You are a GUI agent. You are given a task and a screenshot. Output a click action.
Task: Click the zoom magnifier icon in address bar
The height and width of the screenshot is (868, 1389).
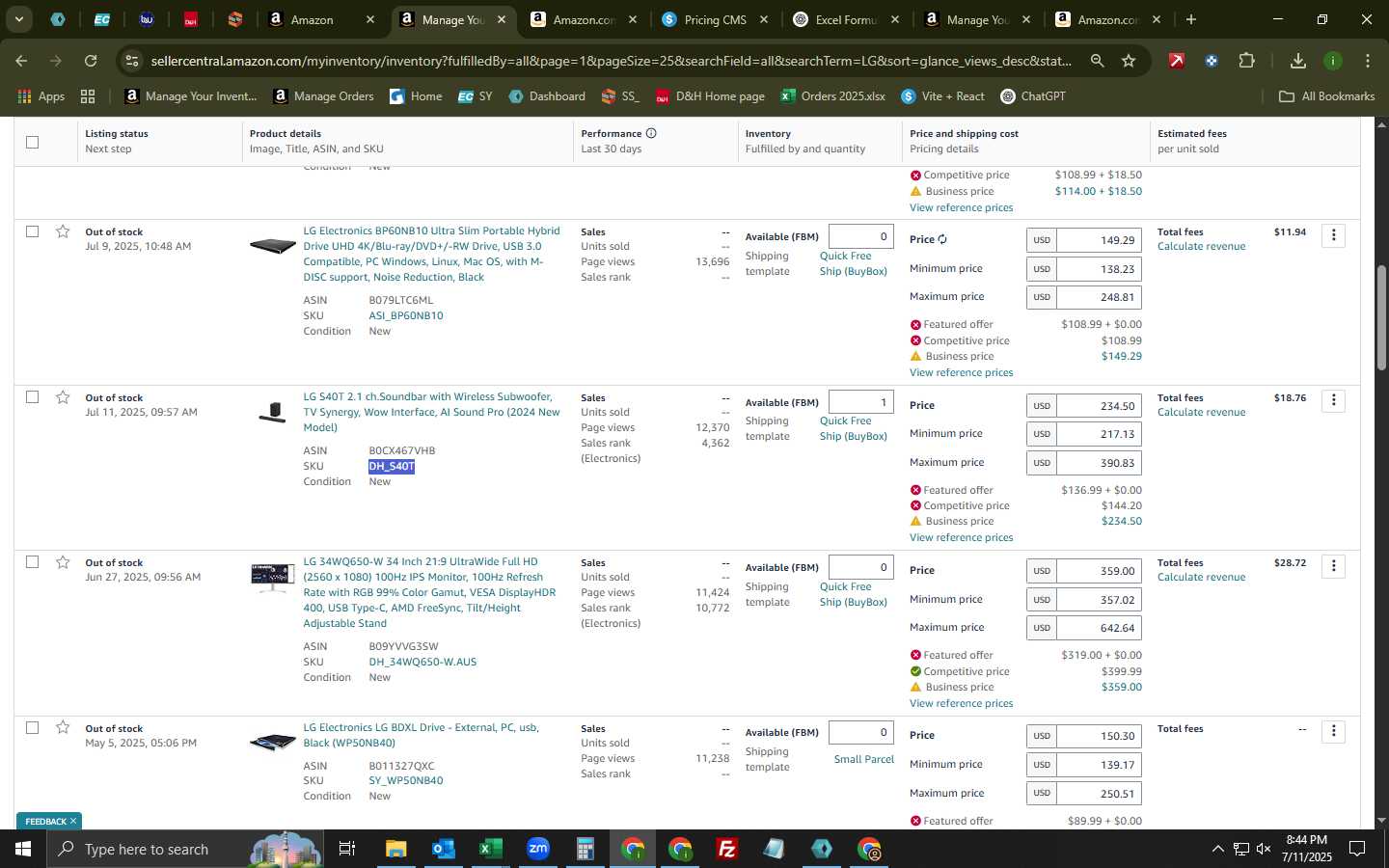click(x=1097, y=61)
